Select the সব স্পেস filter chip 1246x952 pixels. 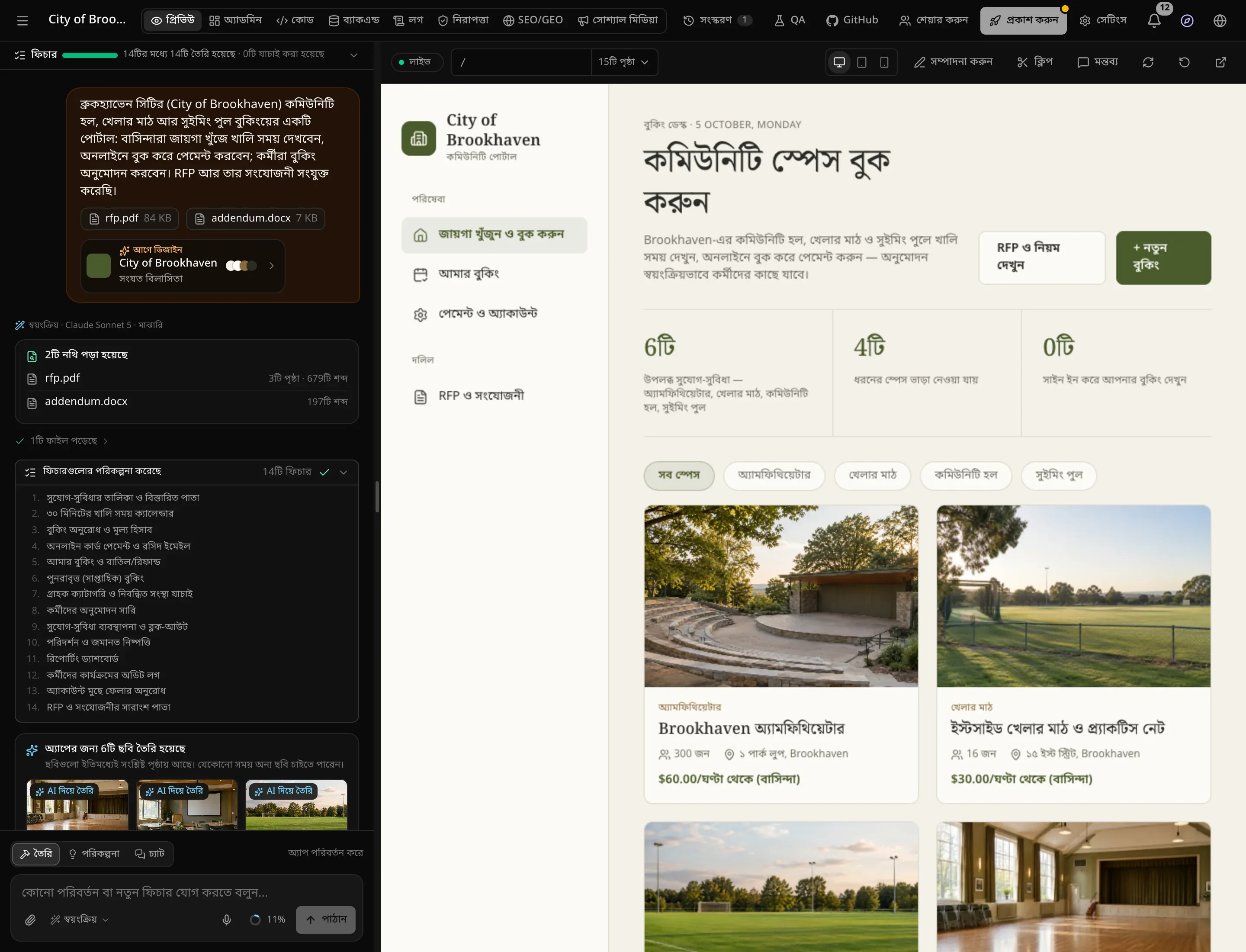click(679, 476)
